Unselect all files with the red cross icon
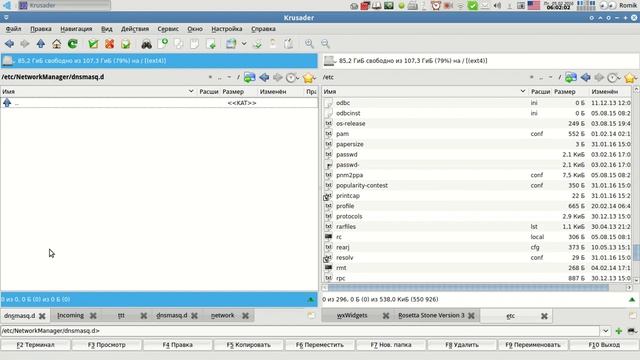The width and height of the screenshot is (640, 360). click(109, 44)
